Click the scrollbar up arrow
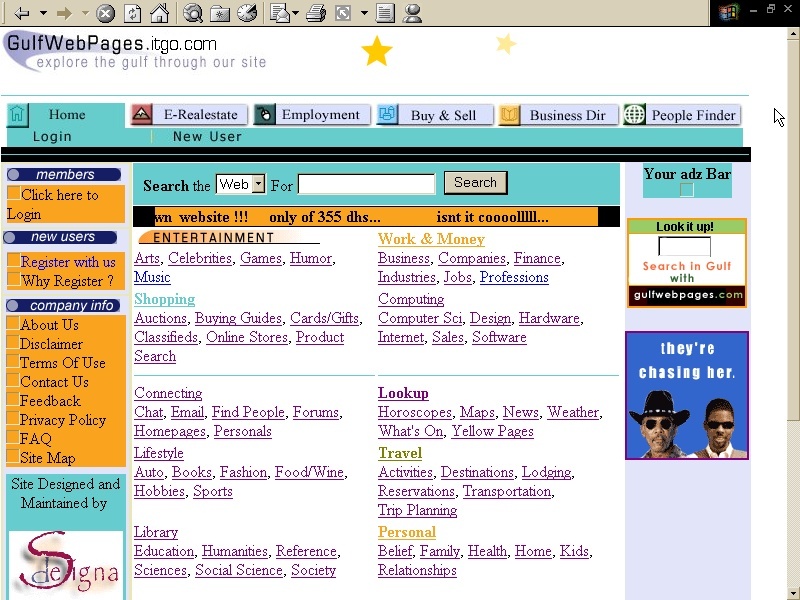Screen dimensions: 800x600 pos(793,35)
